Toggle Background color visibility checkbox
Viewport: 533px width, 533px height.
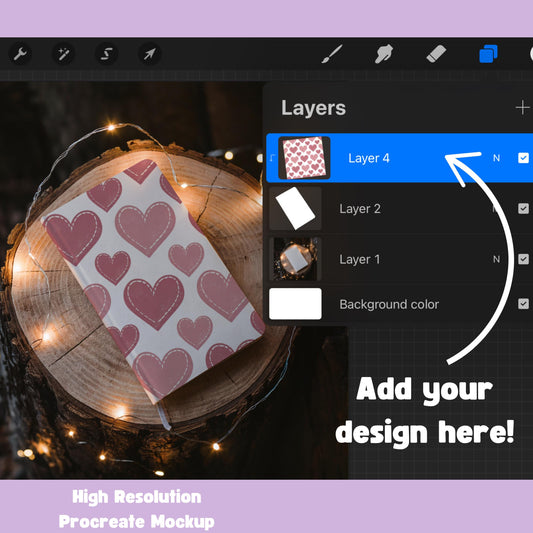click(523, 304)
